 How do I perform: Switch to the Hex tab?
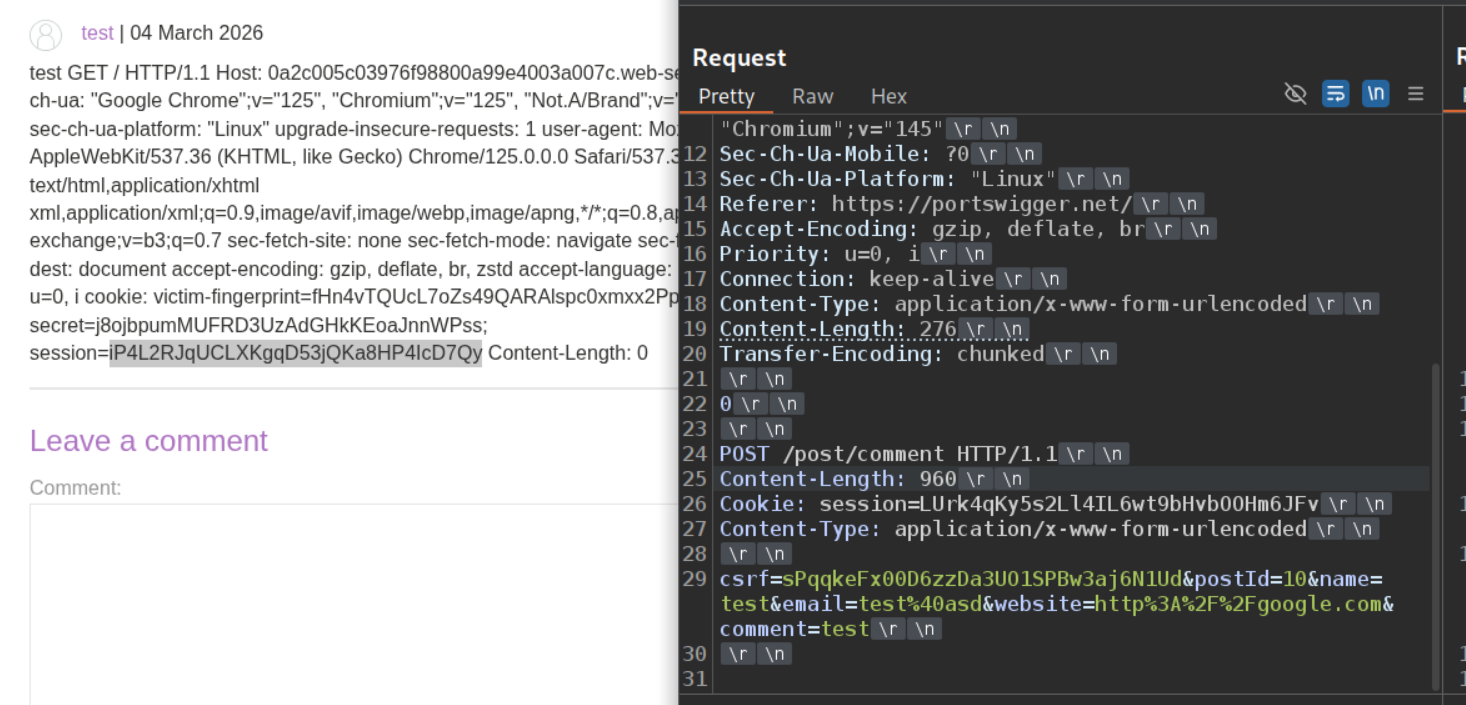pos(888,96)
